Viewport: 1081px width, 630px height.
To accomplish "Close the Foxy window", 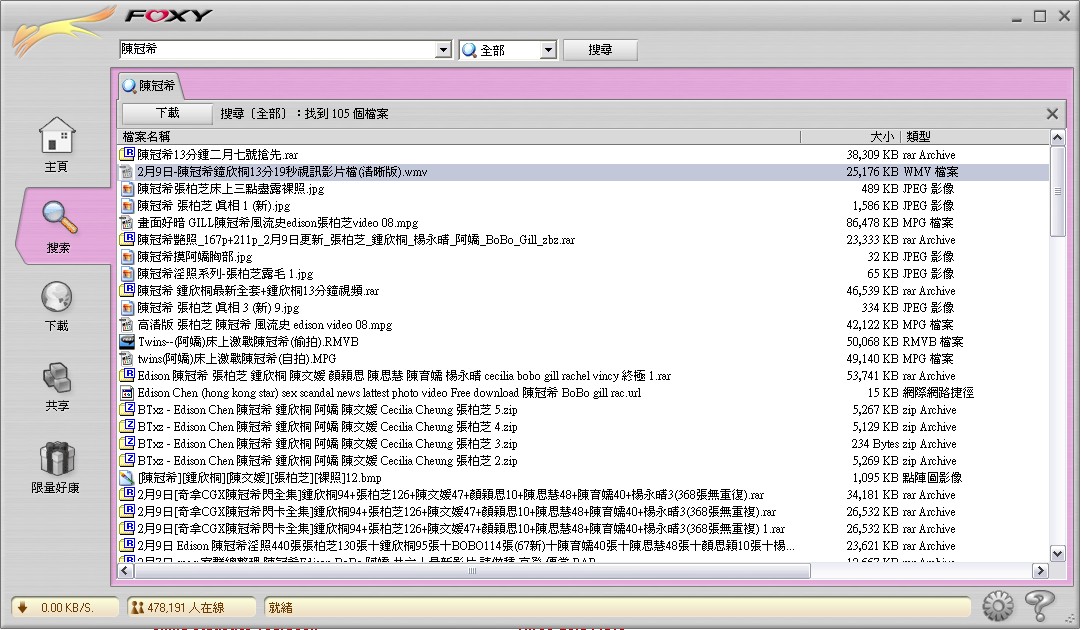I will [1064, 16].
